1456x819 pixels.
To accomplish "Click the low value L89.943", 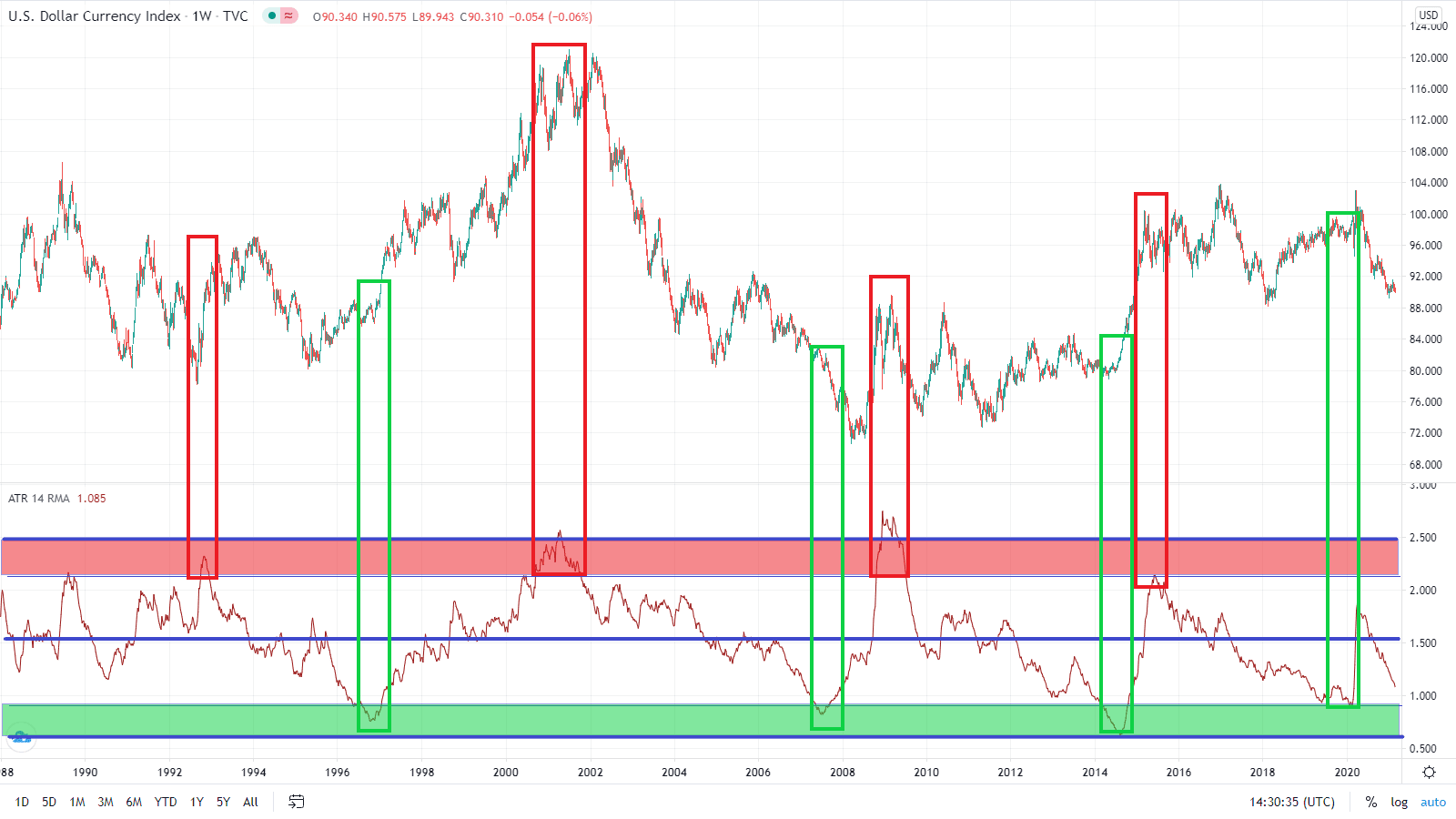I will tap(433, 17).
